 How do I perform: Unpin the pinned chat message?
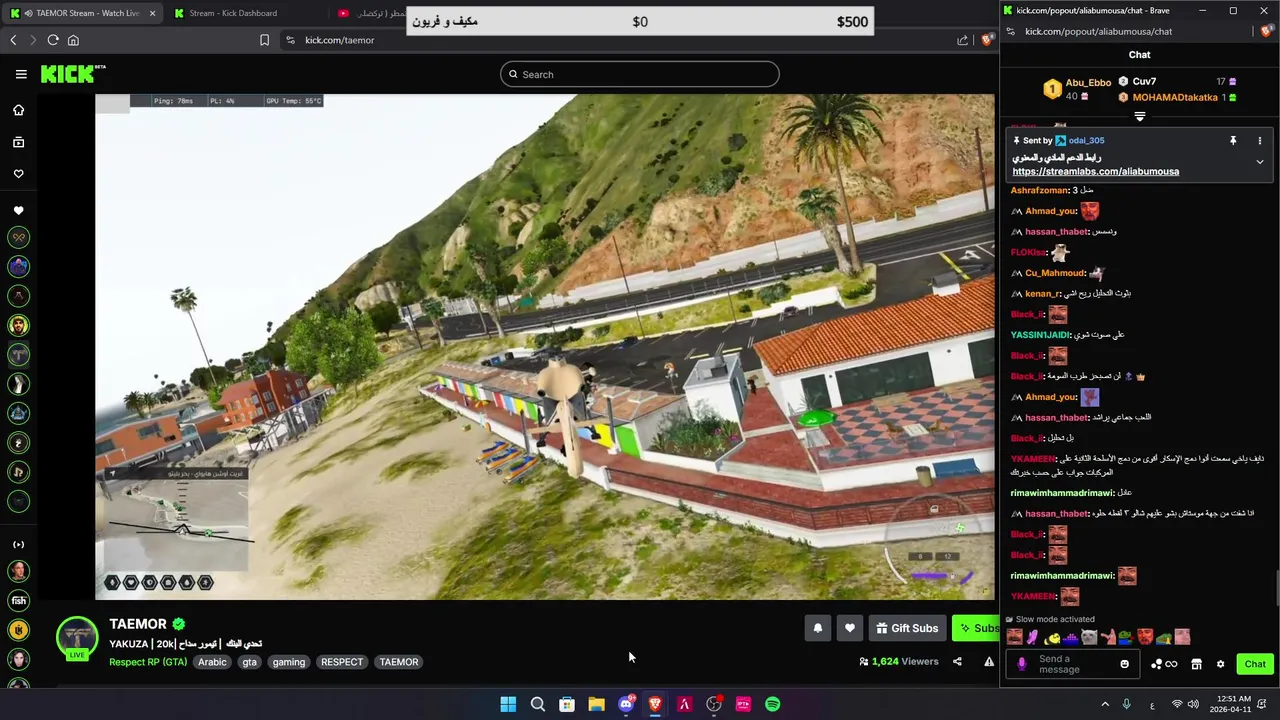[x=1233, y=141]
